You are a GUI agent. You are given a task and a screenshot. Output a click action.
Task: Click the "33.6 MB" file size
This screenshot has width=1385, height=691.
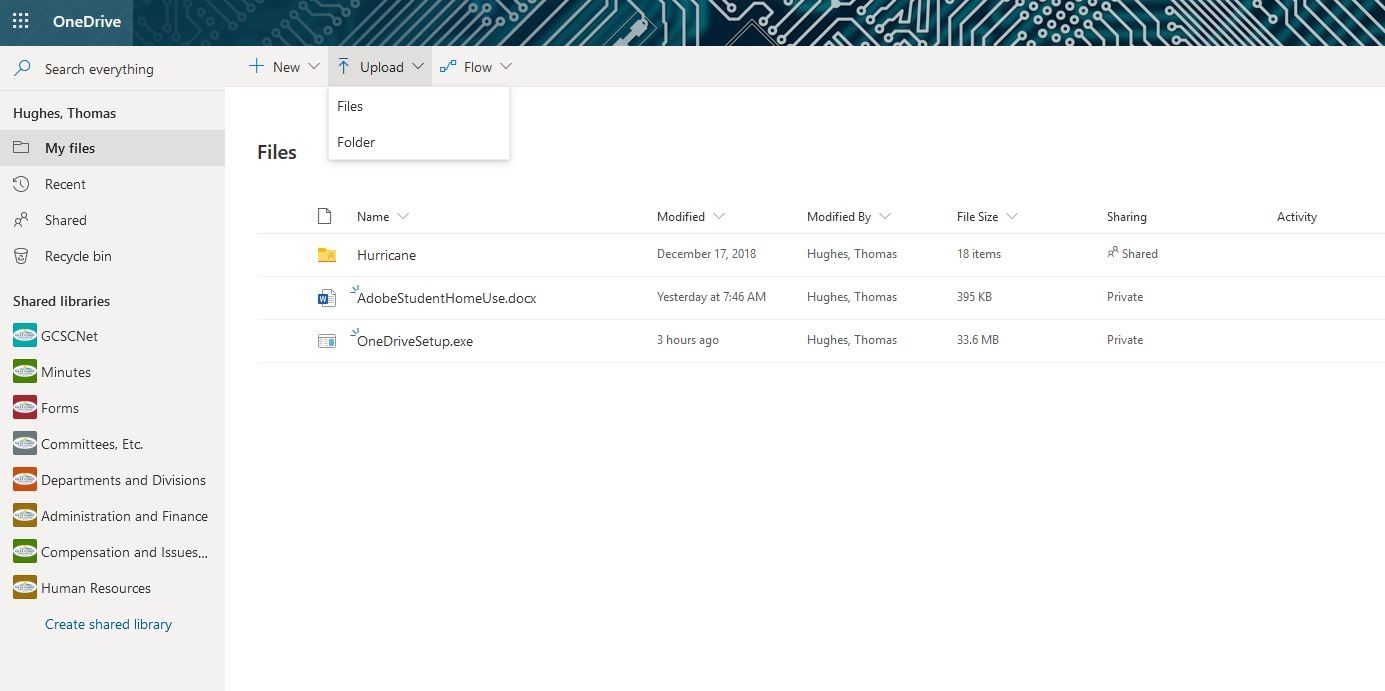978,340
